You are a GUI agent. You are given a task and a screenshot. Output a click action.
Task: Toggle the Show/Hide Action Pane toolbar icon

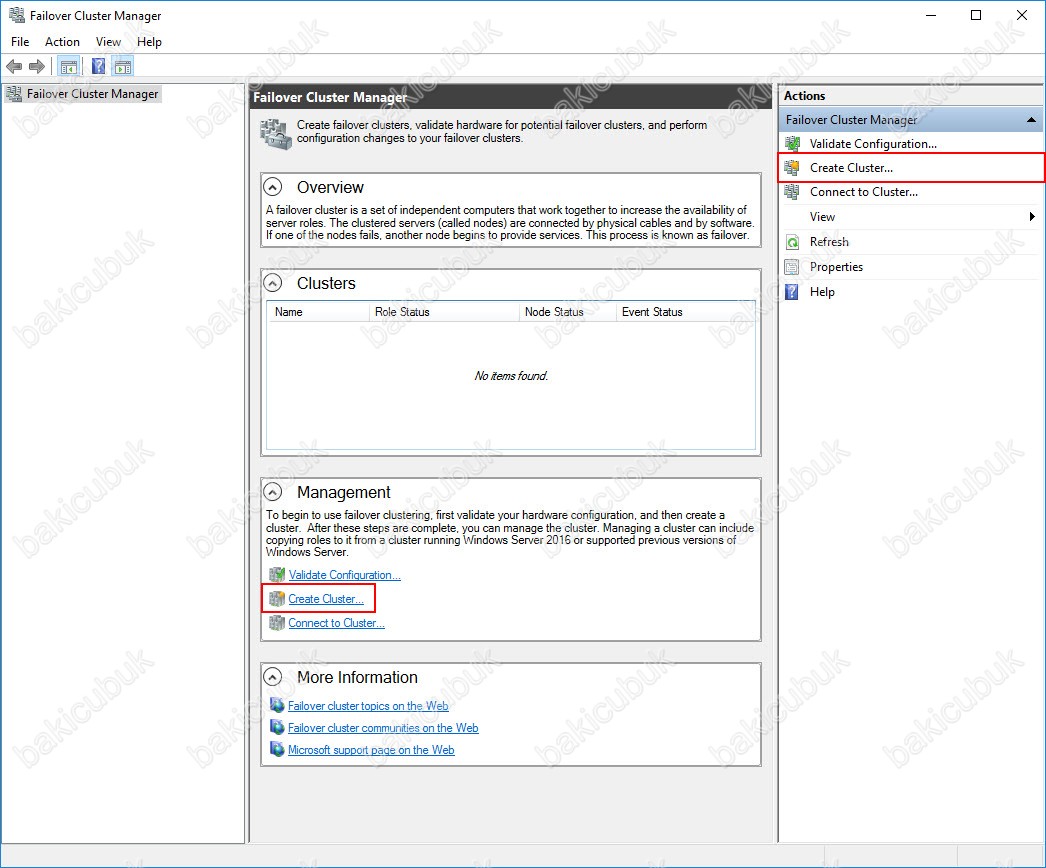[123, 66]
